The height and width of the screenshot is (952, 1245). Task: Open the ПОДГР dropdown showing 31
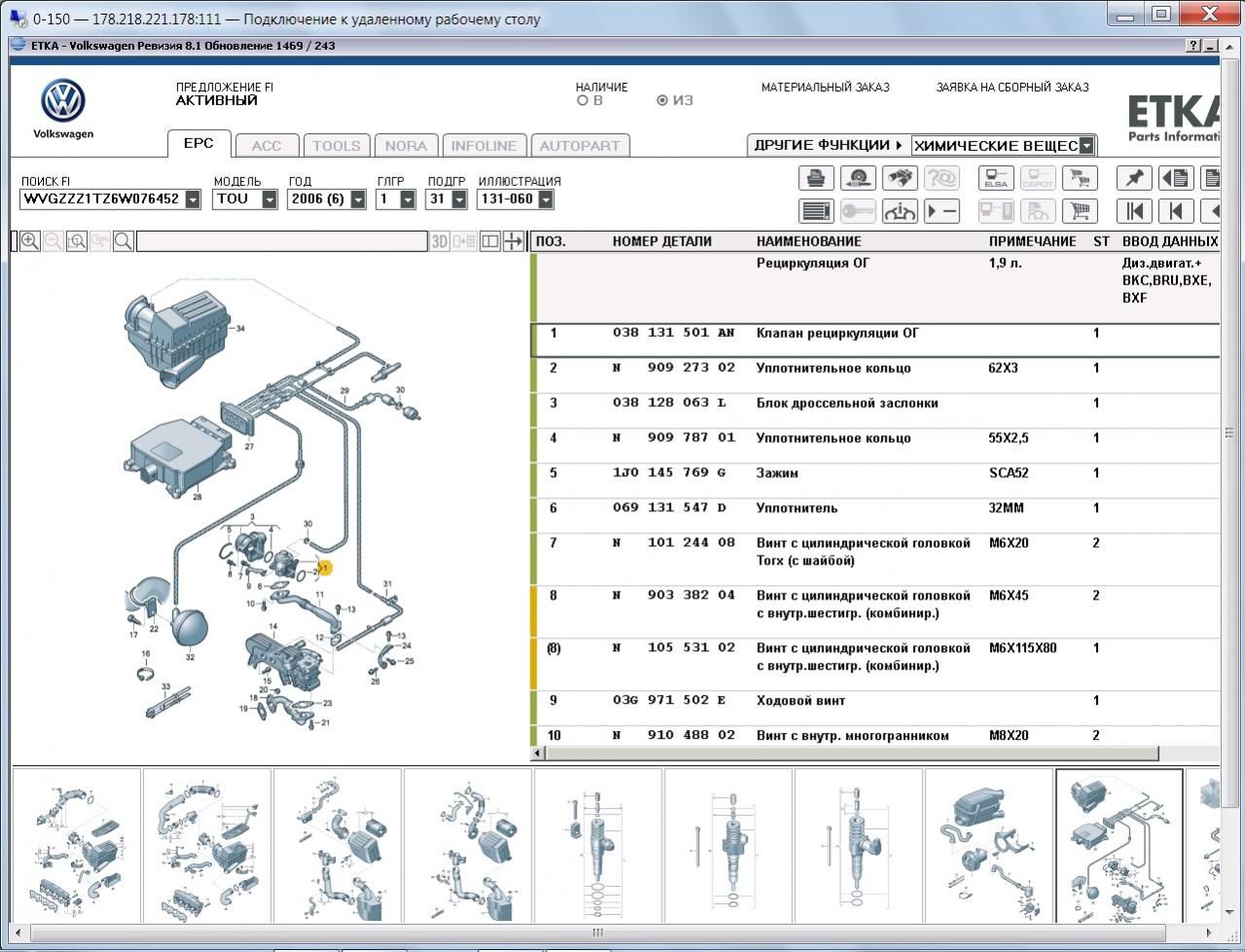click(x=459, y=200)
